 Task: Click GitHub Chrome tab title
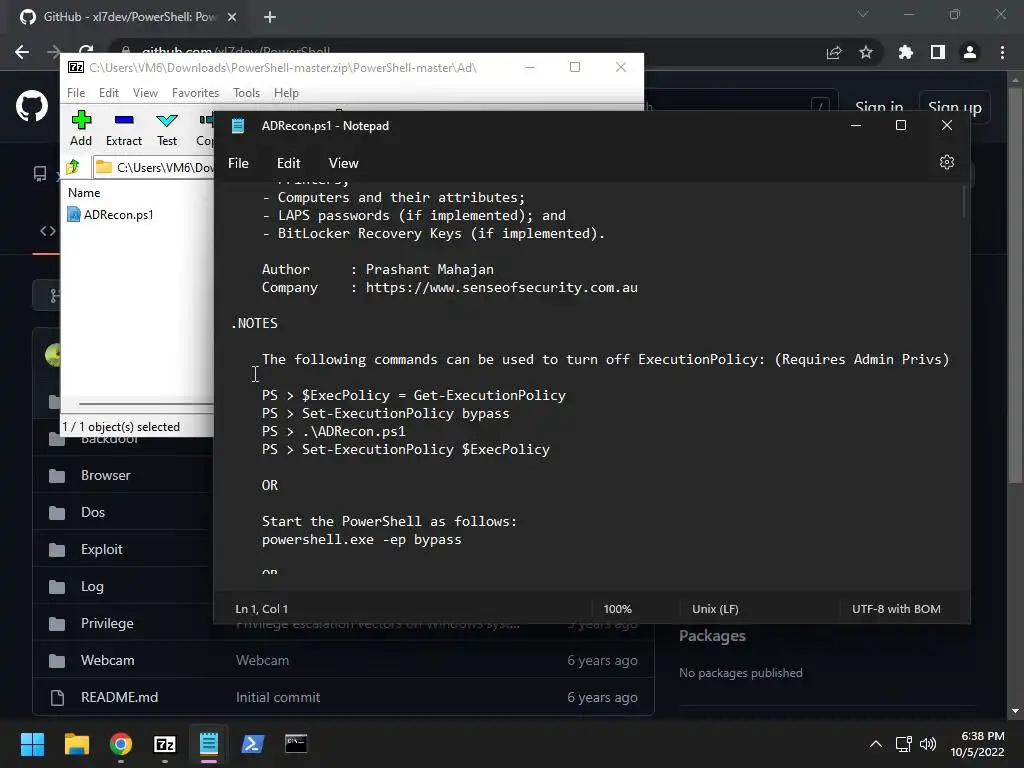(129, 16)
